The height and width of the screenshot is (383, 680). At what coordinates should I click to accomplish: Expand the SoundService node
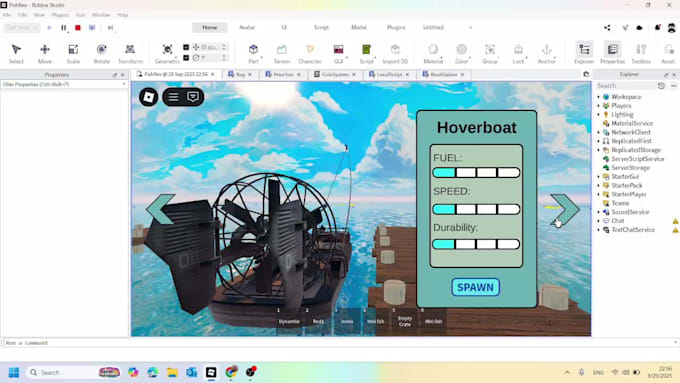(598, 212)
